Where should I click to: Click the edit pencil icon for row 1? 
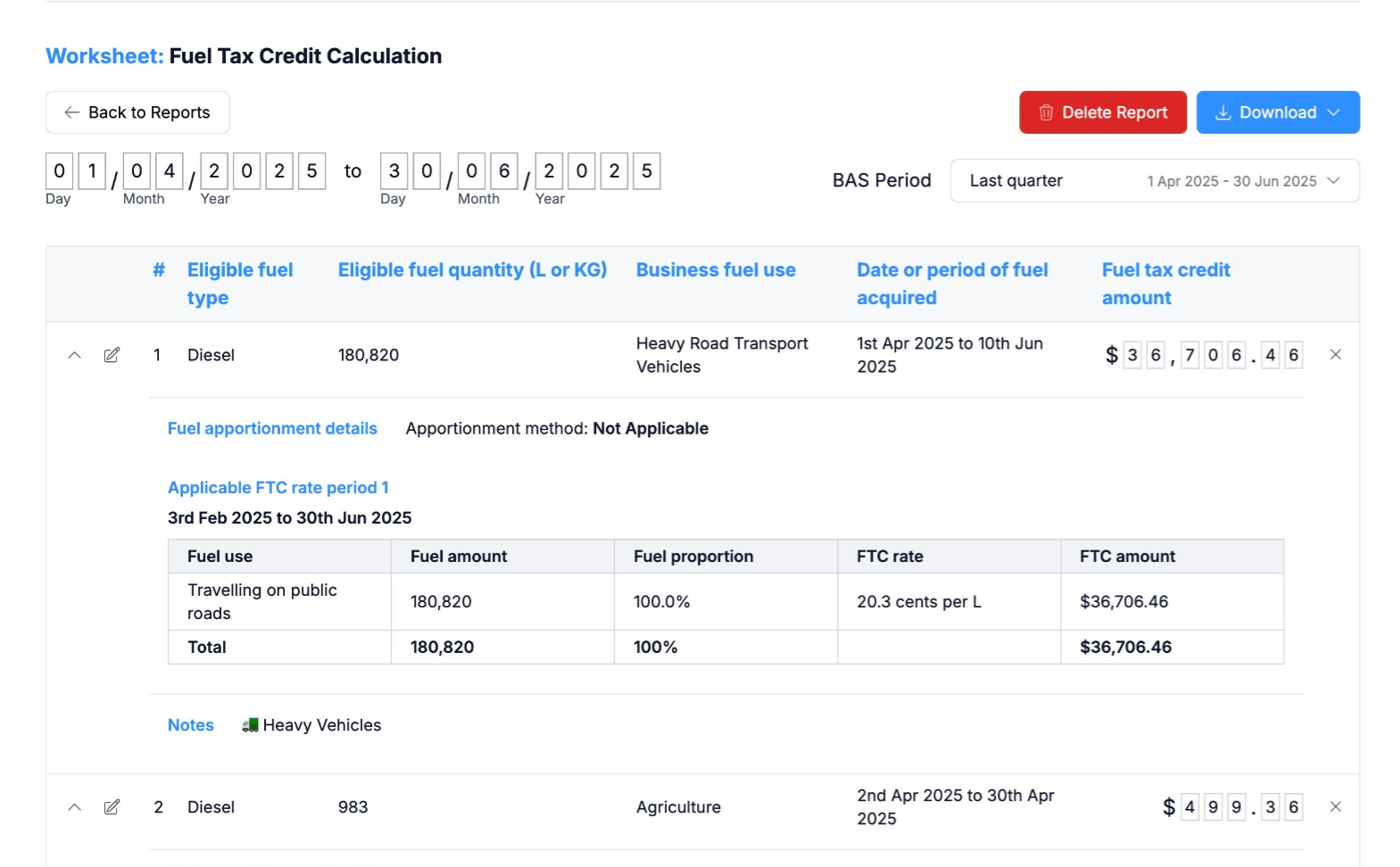click(x=112, y=355)
